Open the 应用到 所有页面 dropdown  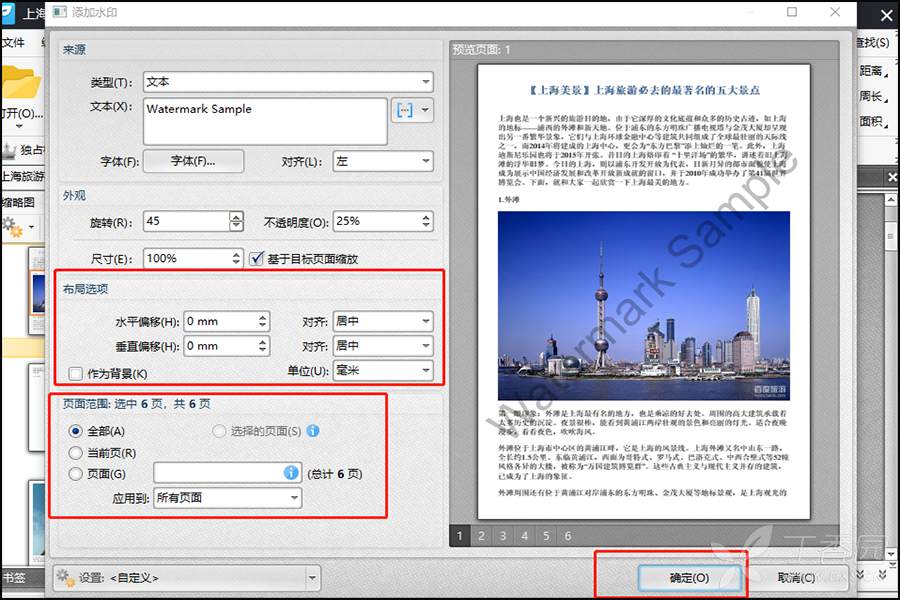point(227,497)
